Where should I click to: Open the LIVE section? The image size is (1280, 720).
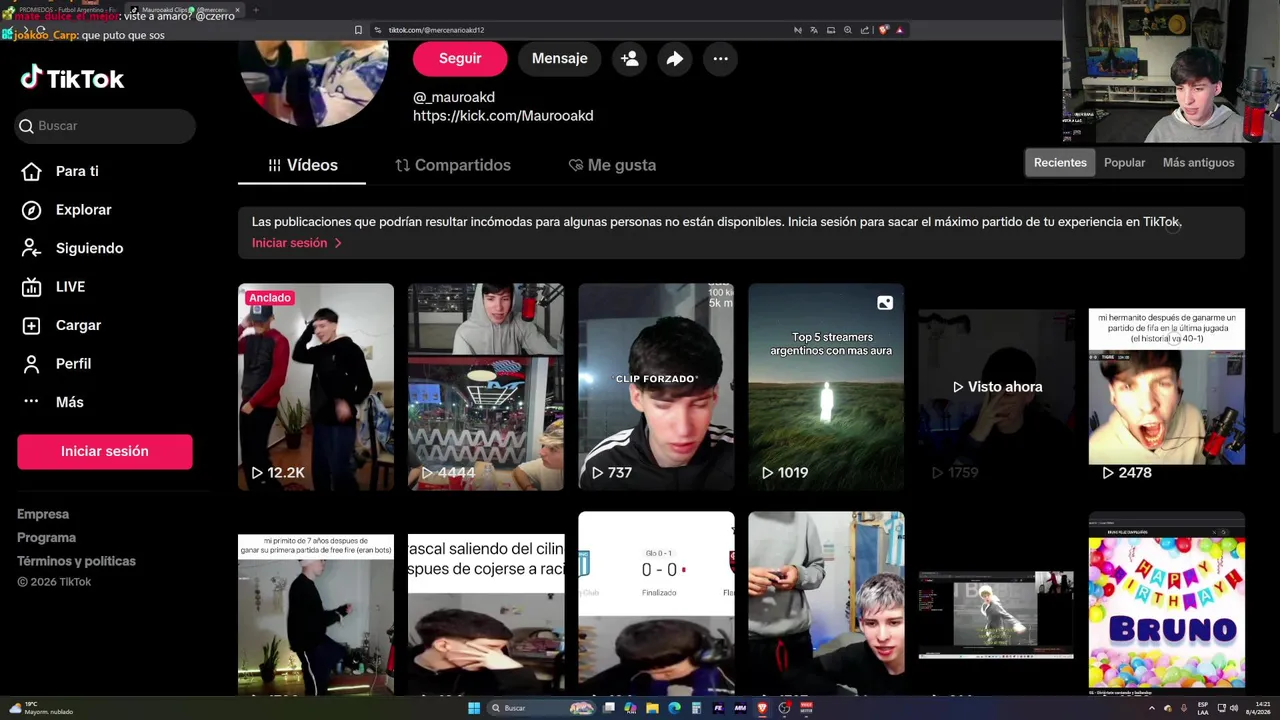click(54, 287)
